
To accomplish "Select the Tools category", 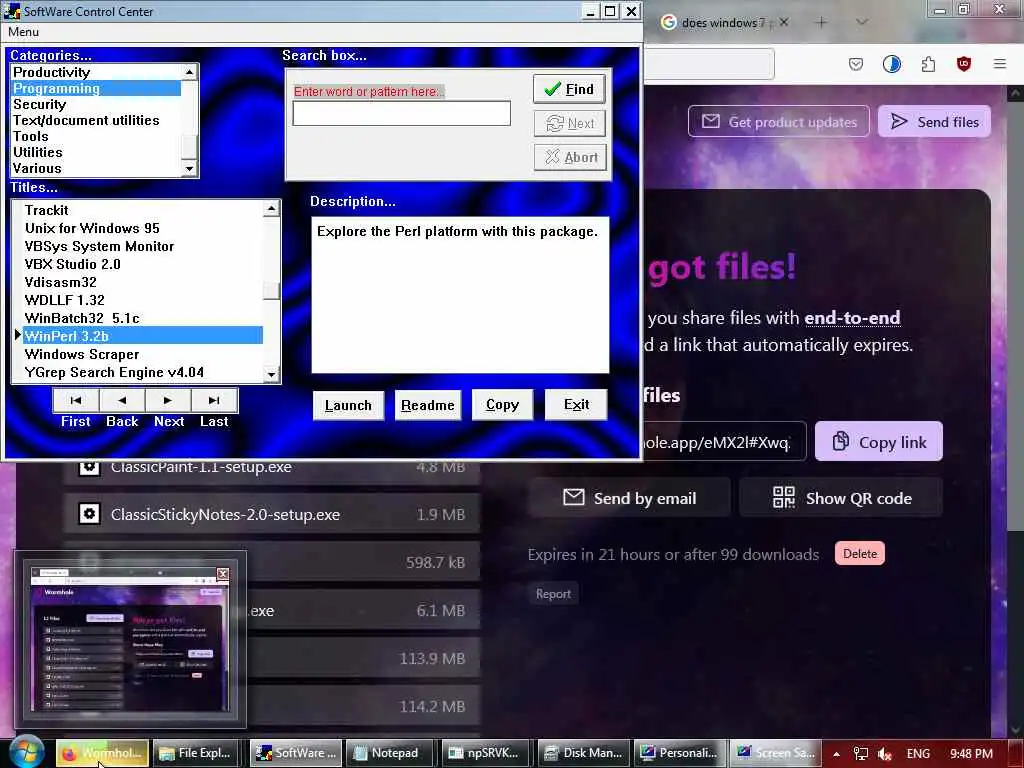I will click(x=95, y=136).
